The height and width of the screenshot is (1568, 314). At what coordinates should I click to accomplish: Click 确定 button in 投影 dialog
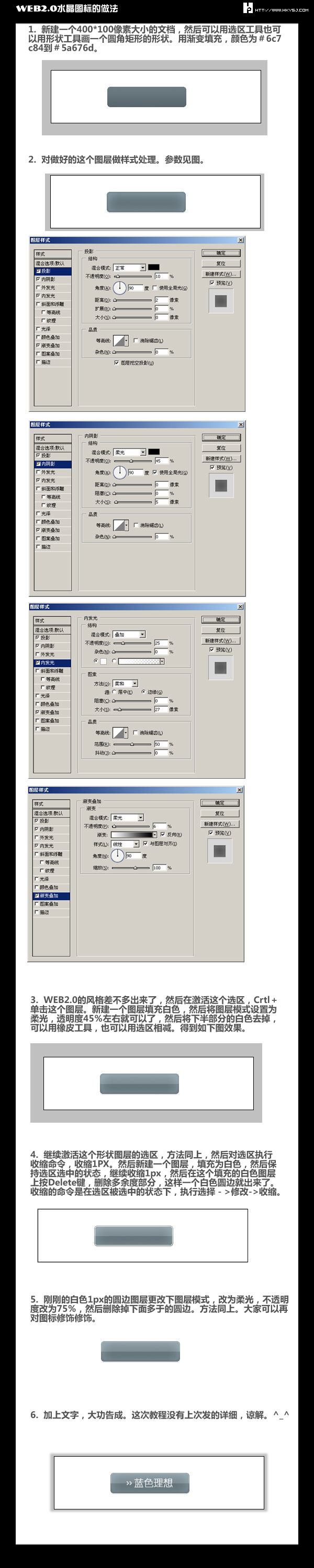click(x=221, y=252)
